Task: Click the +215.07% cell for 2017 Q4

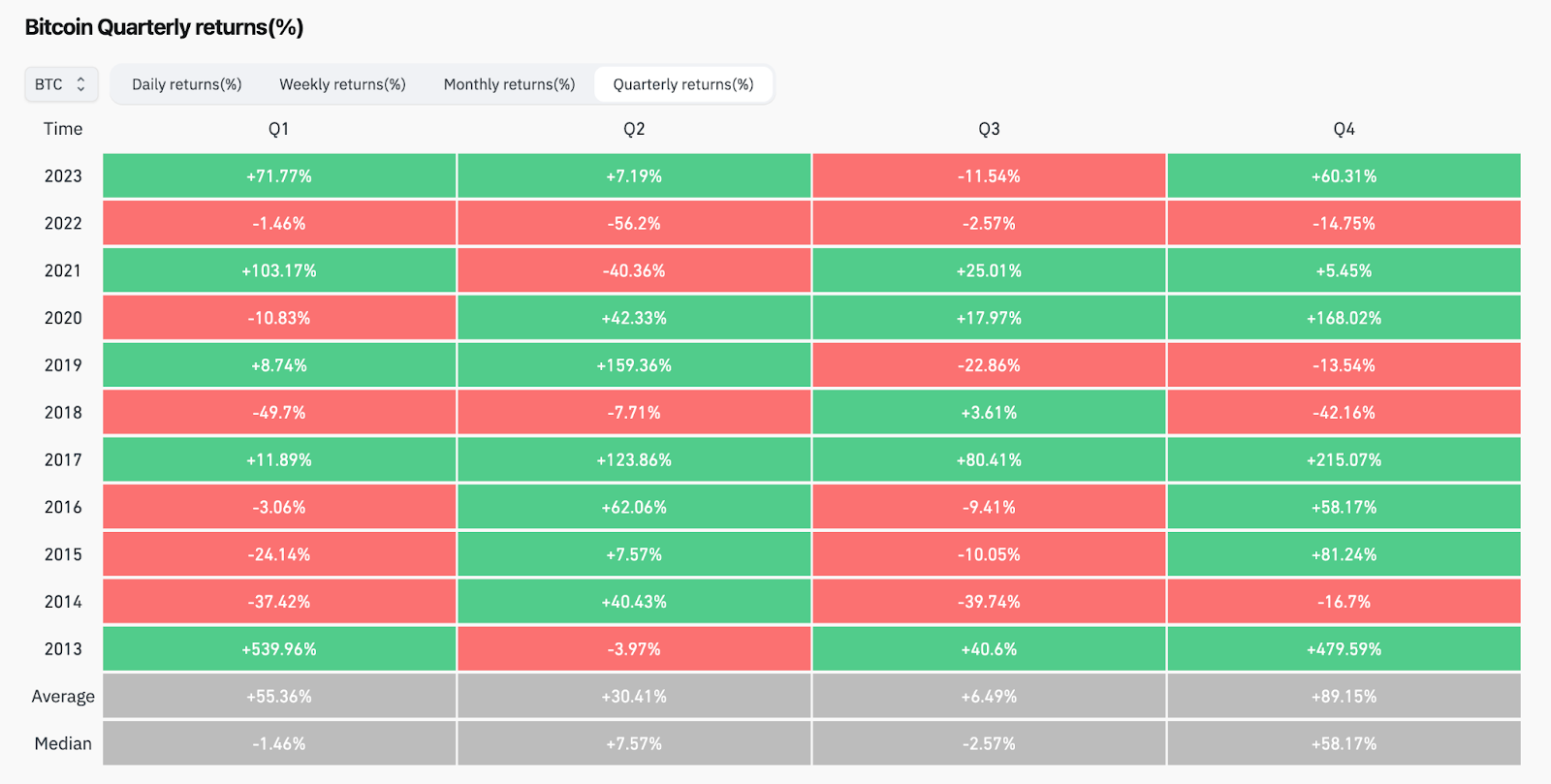Action: (x=1344, y=460)
